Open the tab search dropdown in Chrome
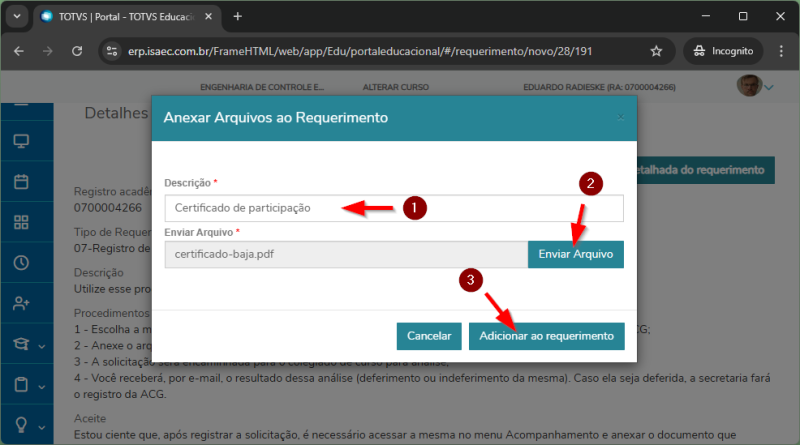800x445 pixels. point(16,17)
